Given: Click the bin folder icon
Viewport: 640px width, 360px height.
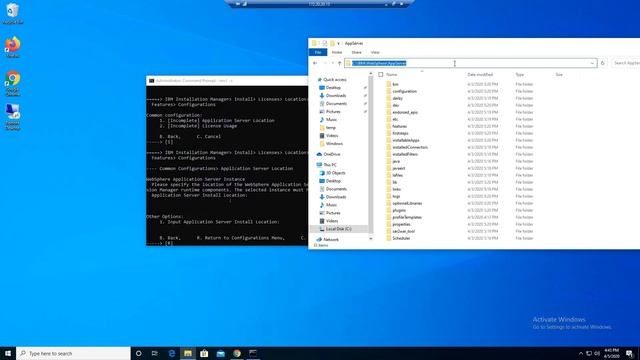Looking at the screenshot, I should [389, 84].
